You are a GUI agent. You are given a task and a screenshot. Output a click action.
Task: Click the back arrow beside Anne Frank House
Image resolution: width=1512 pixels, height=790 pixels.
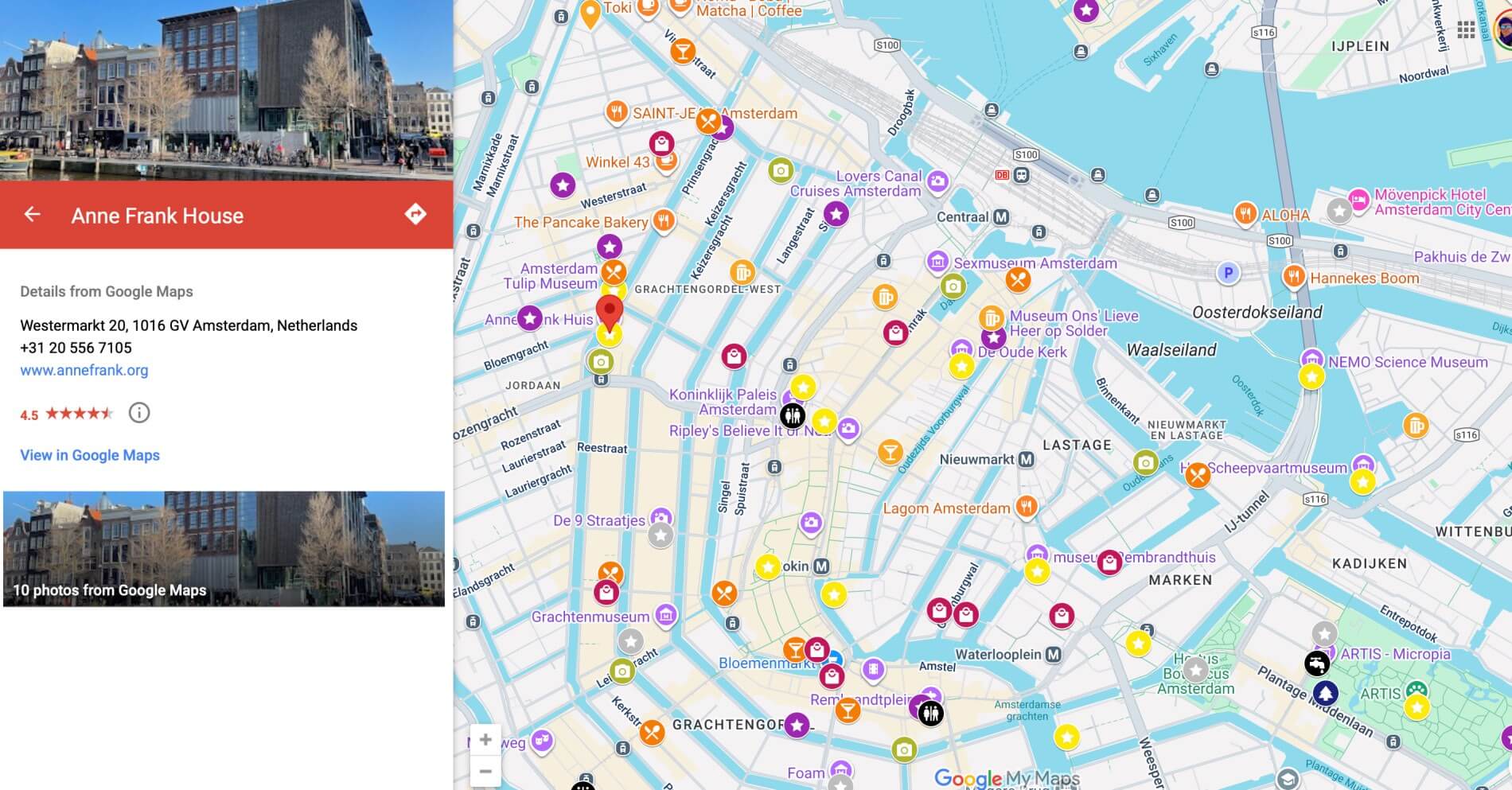[x=32, y=214]
